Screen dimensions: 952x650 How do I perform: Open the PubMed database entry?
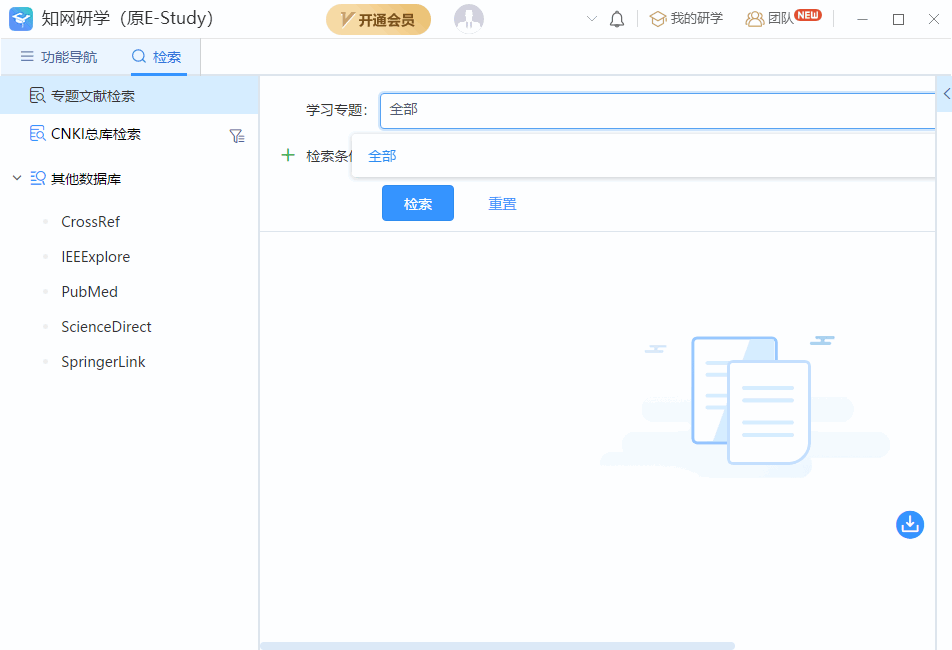point(87,291)
